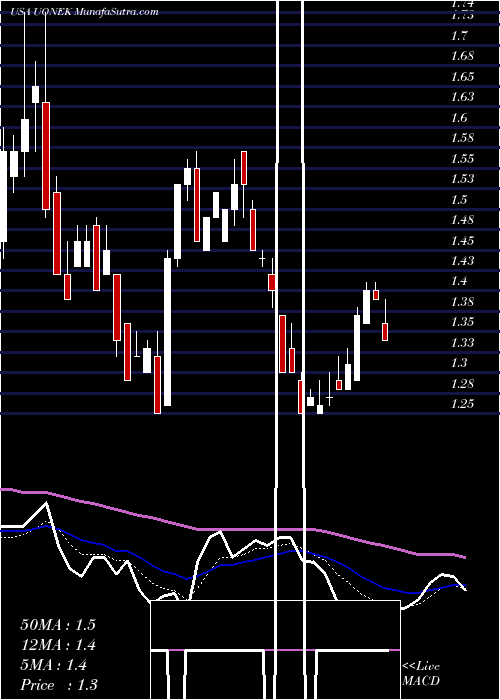Click the tall white candle rising from 1.25
This screenshot has width=500, height=700.
coord(167,332)
